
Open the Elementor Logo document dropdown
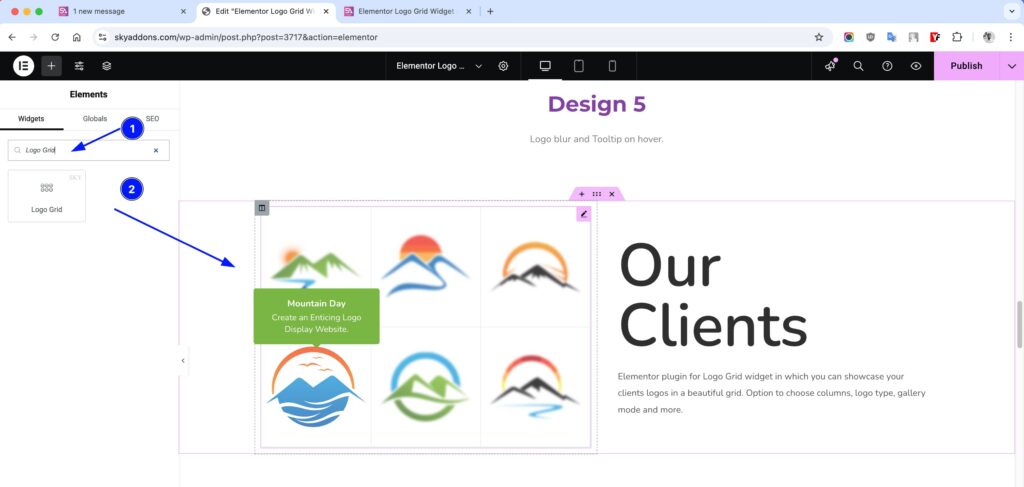pos(439,66)
